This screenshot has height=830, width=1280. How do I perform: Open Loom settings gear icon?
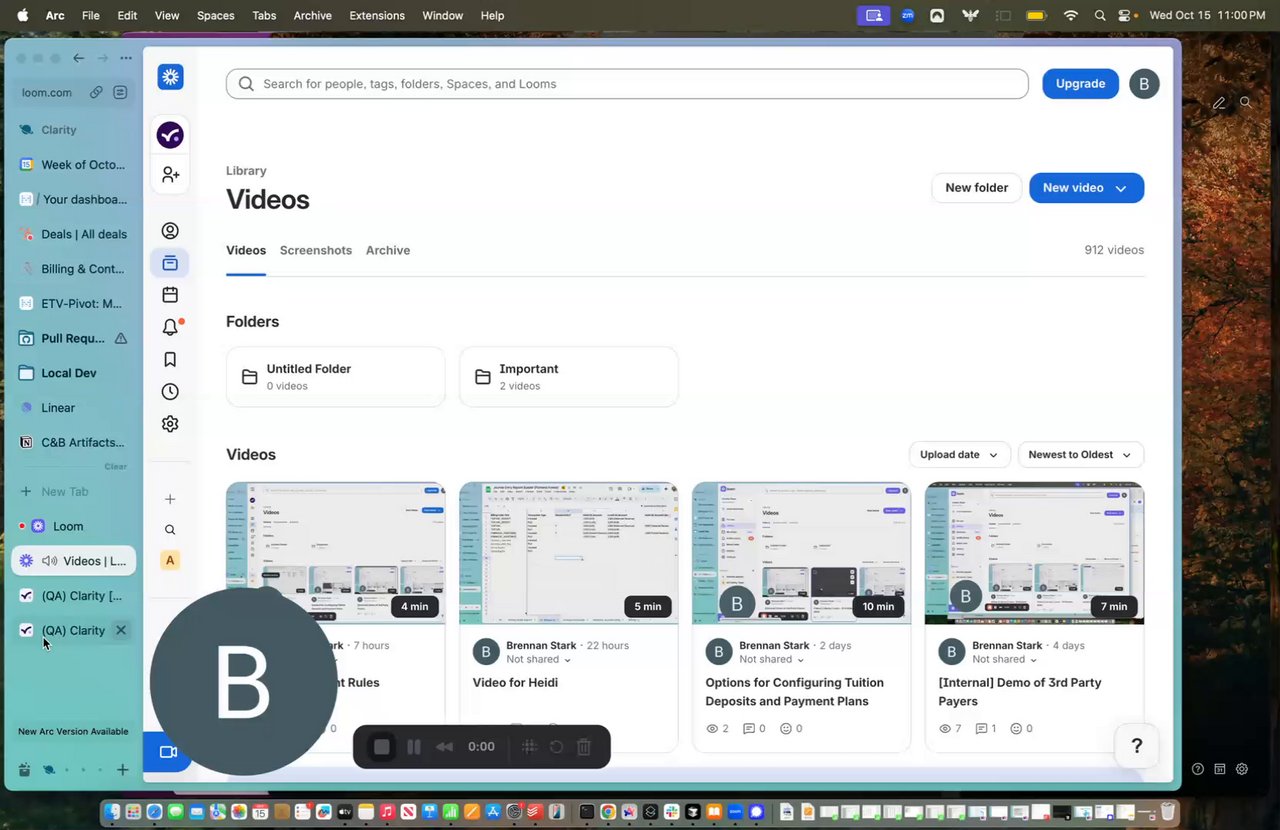(170, 423)
